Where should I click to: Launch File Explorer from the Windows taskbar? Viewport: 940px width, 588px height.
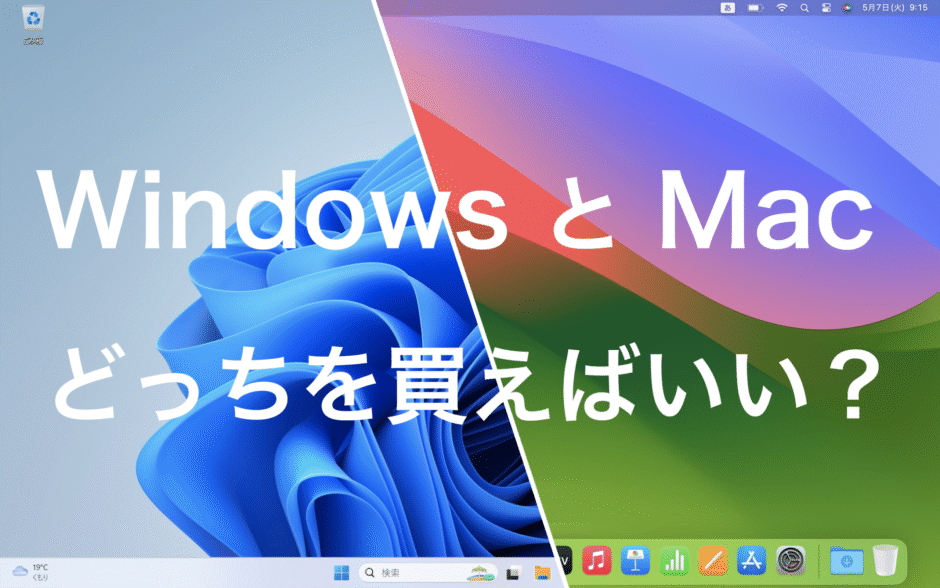(542, 573)
